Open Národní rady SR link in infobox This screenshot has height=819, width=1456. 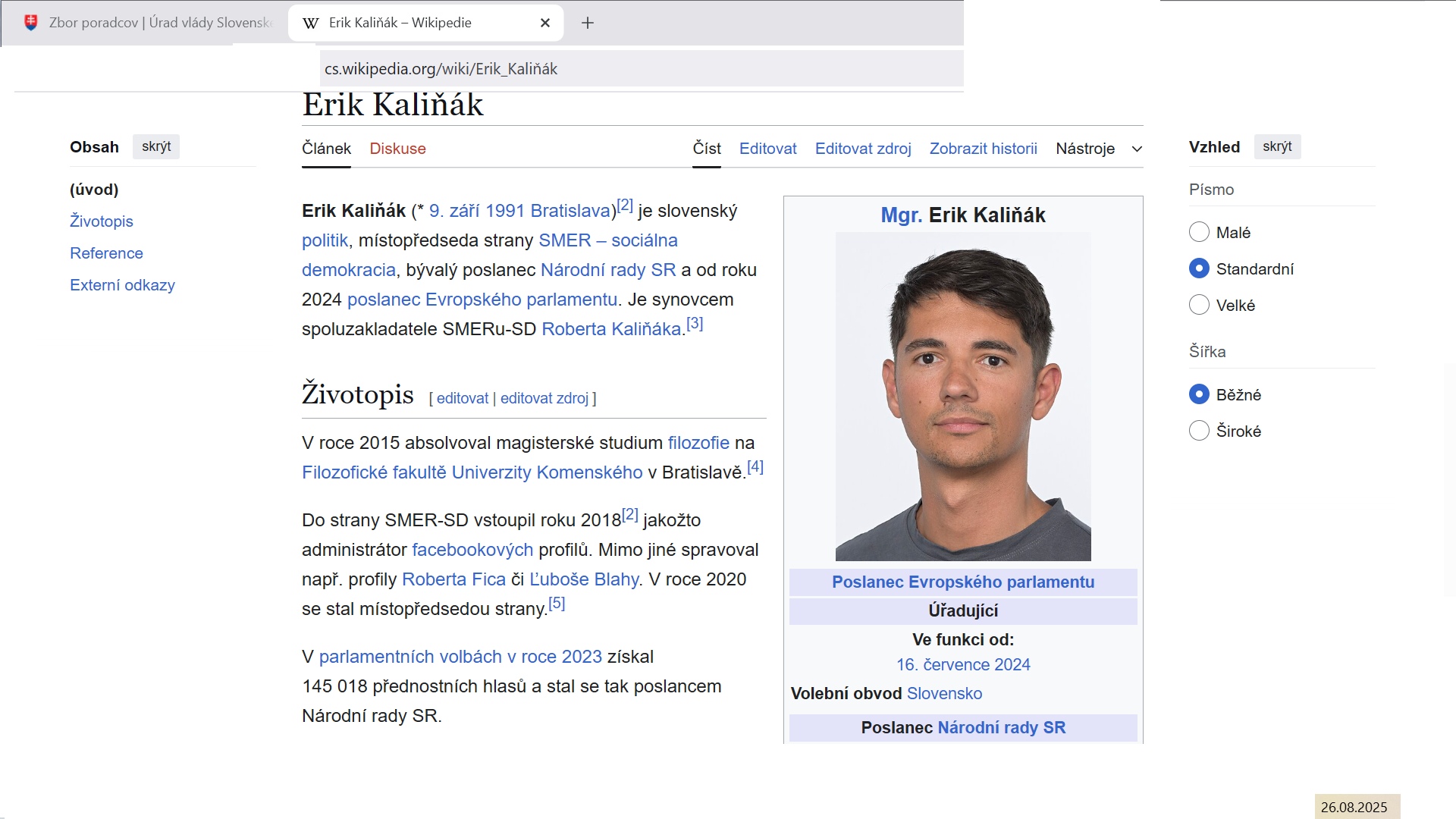(1002, 728)
